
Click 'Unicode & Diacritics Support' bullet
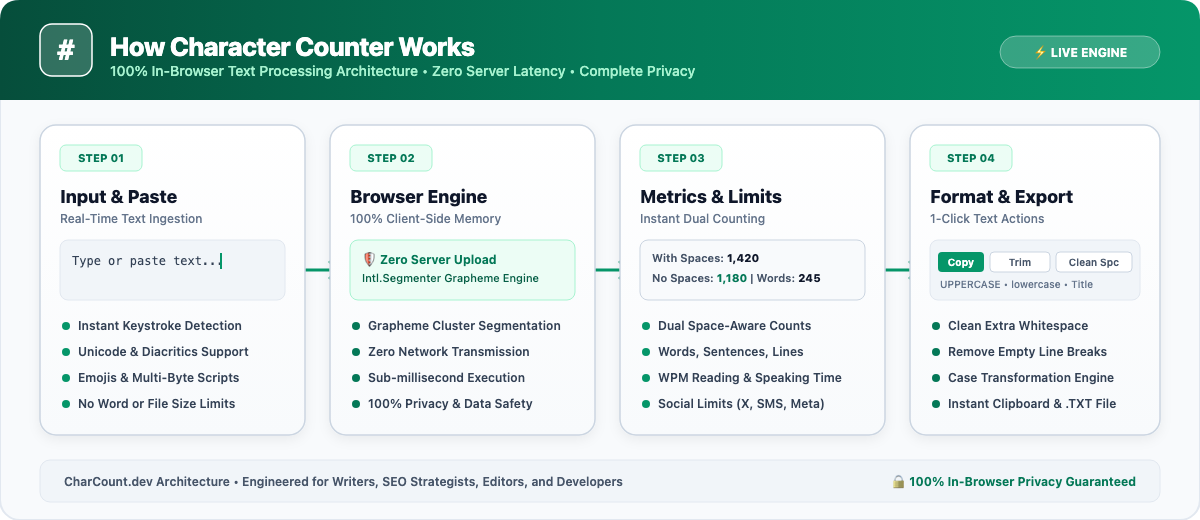(163, 352)
